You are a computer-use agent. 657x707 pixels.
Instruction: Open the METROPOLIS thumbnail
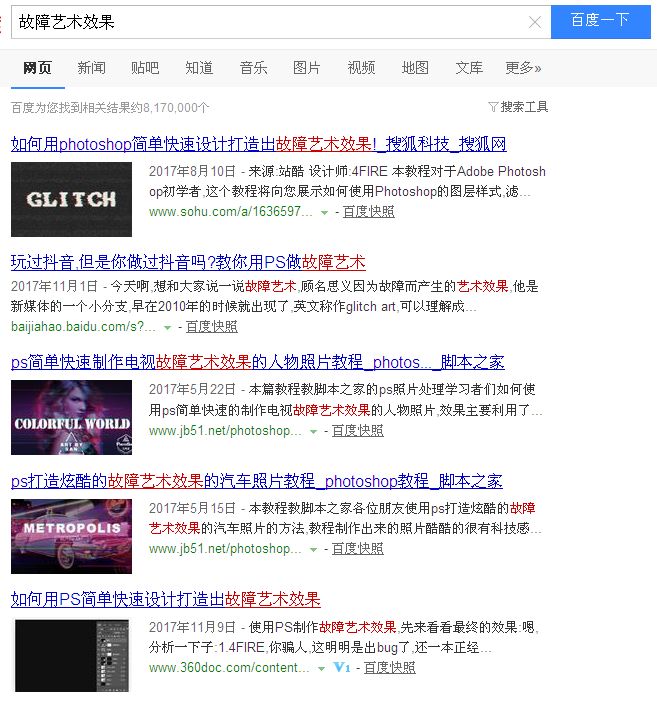tap(71, 536)
